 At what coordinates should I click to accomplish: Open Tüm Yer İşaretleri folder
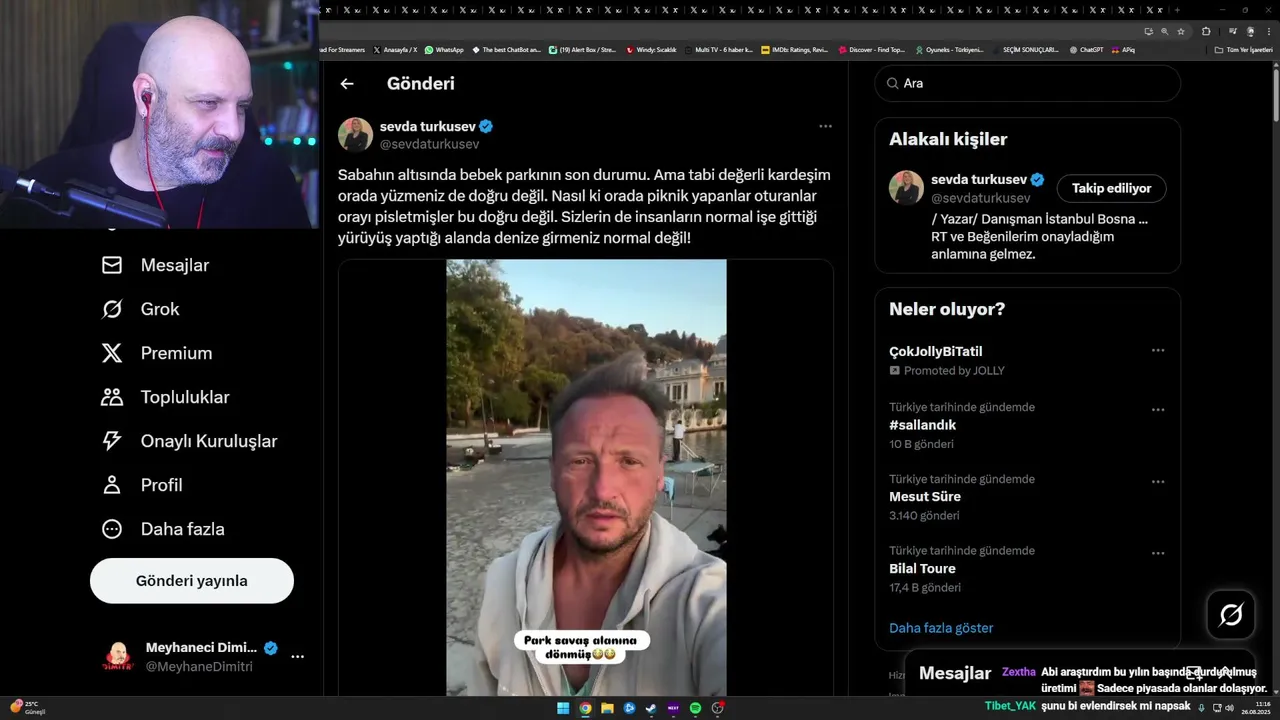[x=1243, y=50]
